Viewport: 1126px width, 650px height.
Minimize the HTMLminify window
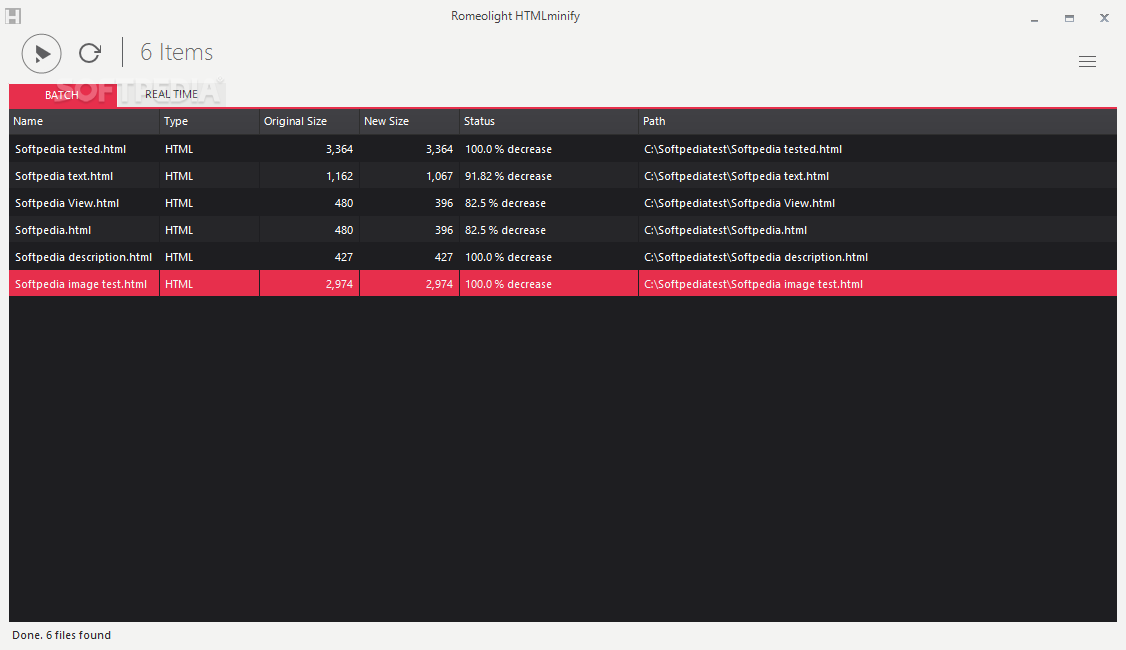[1034, 19]
